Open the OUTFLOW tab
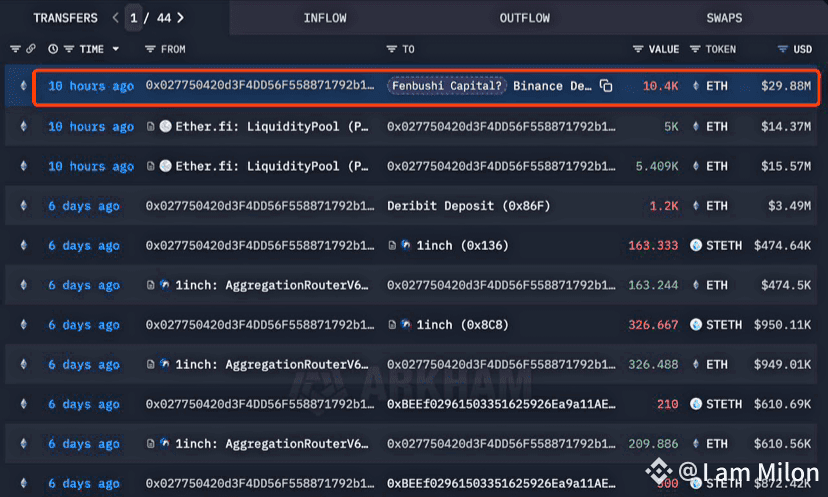The image size is (828, 497). (524, 18)
